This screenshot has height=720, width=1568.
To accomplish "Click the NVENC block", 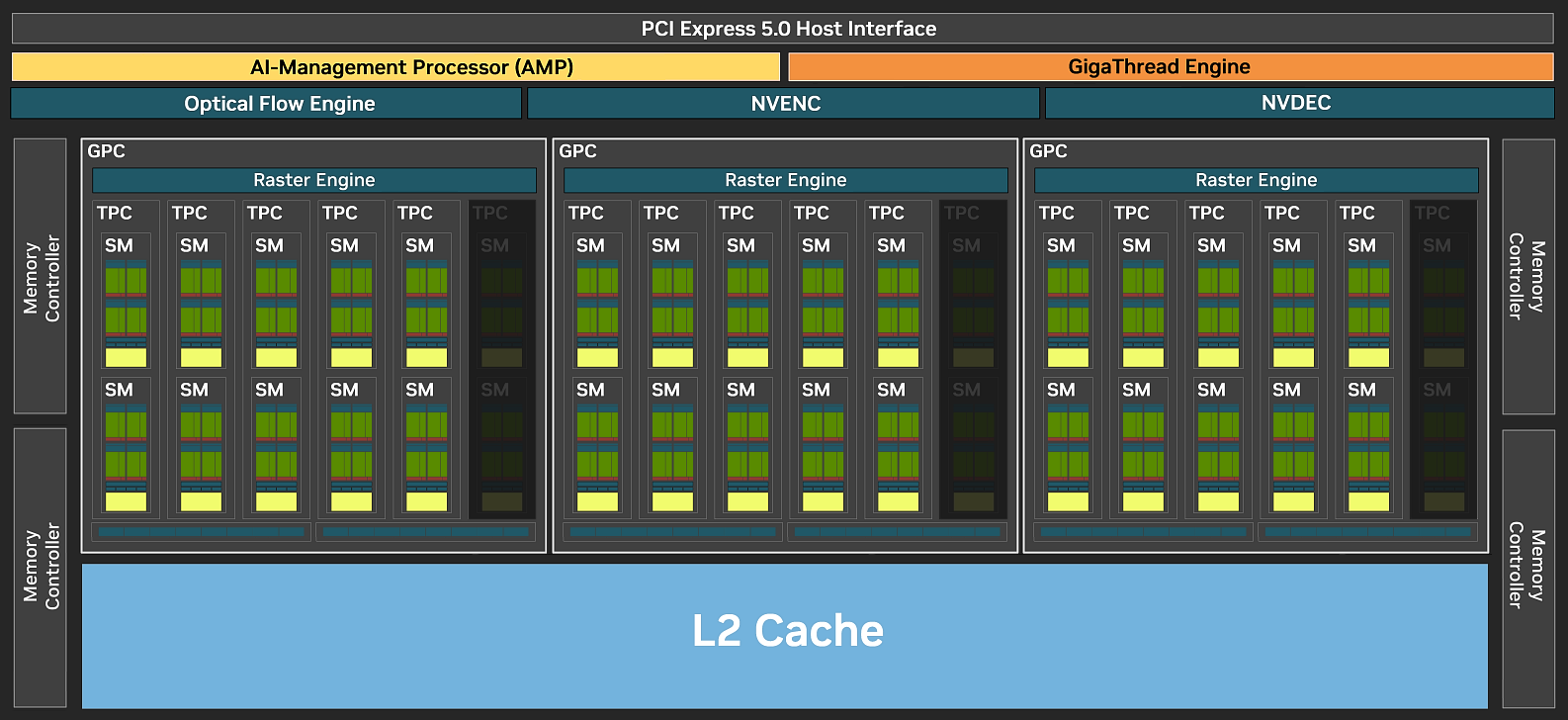I will (x=783, y=104).
